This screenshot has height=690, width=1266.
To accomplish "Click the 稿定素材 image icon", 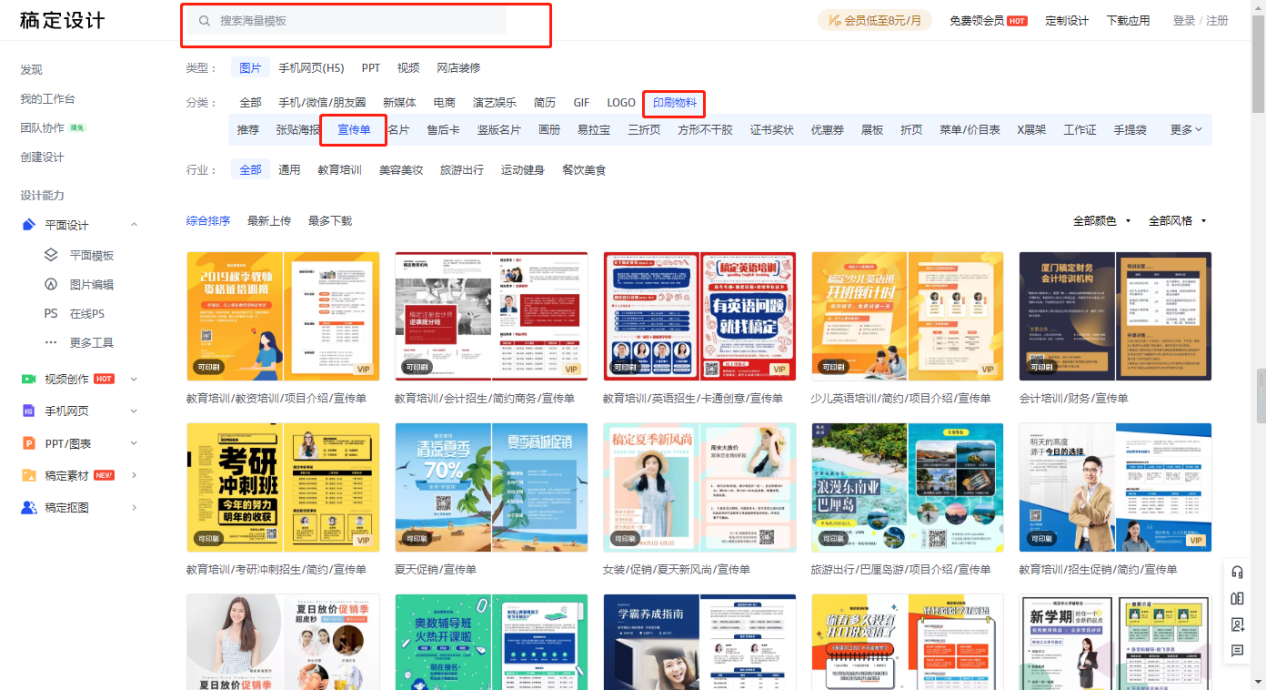I will (x=29, y=475).
